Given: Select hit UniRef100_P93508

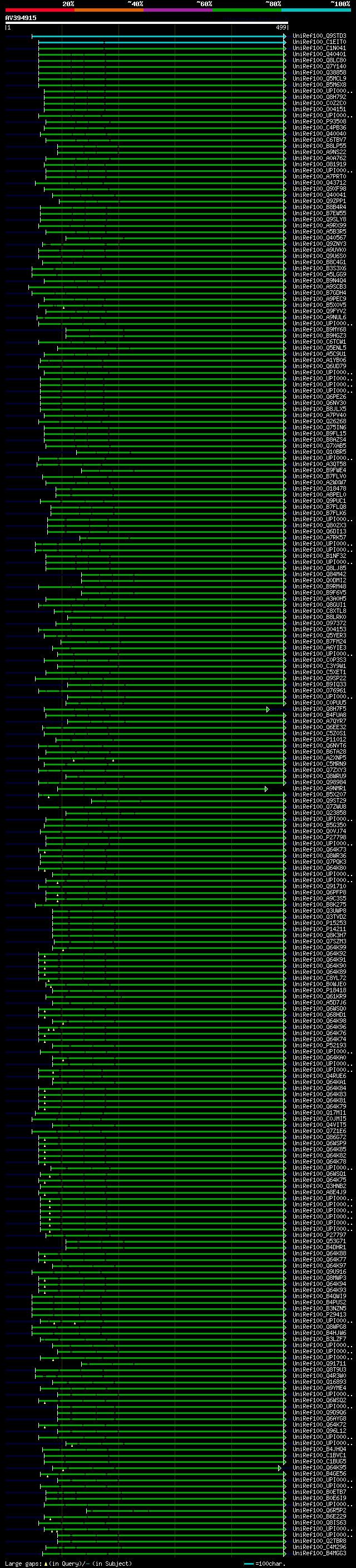Looking at the screenshot, I should coord(319,122).
